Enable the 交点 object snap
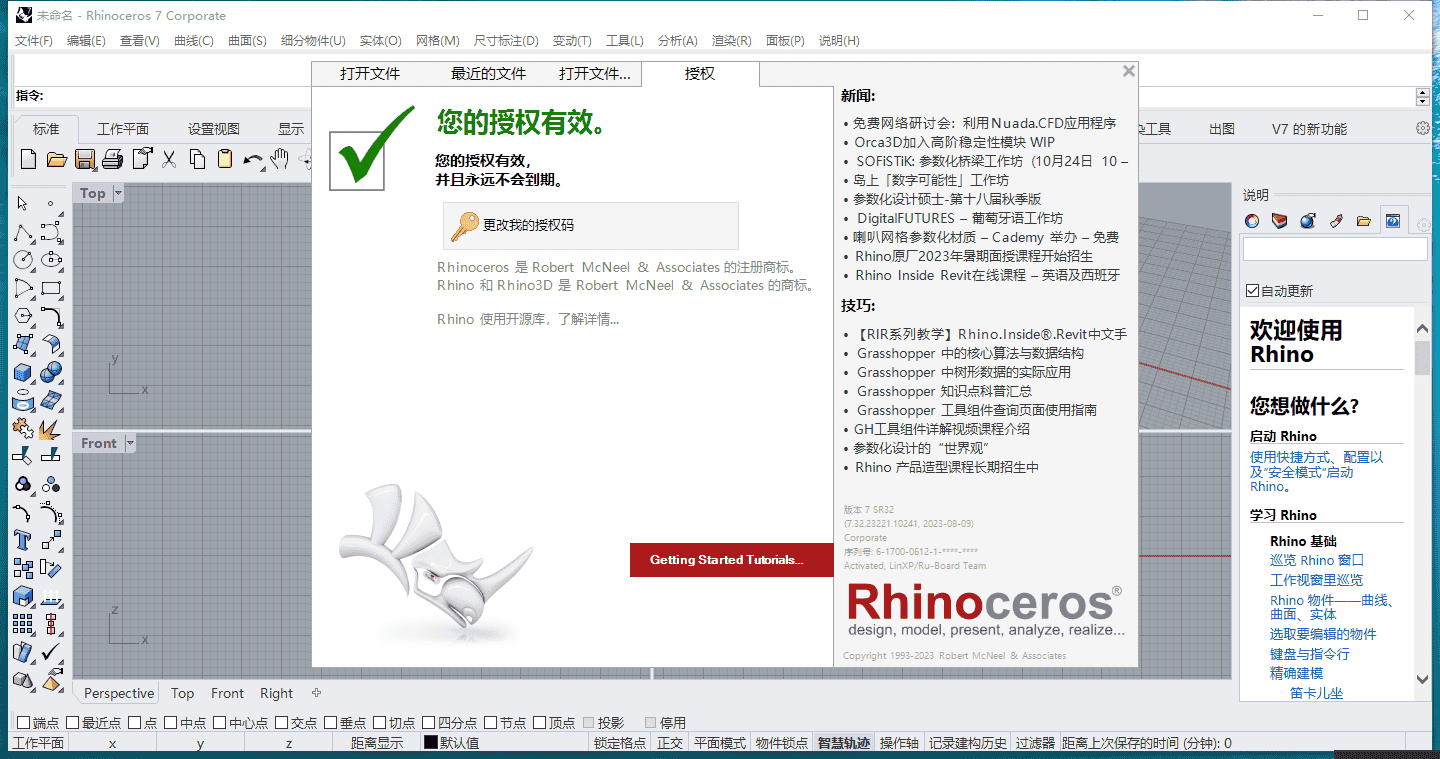The width and height of the screenshot is (1440, 759). click(281, 722)
